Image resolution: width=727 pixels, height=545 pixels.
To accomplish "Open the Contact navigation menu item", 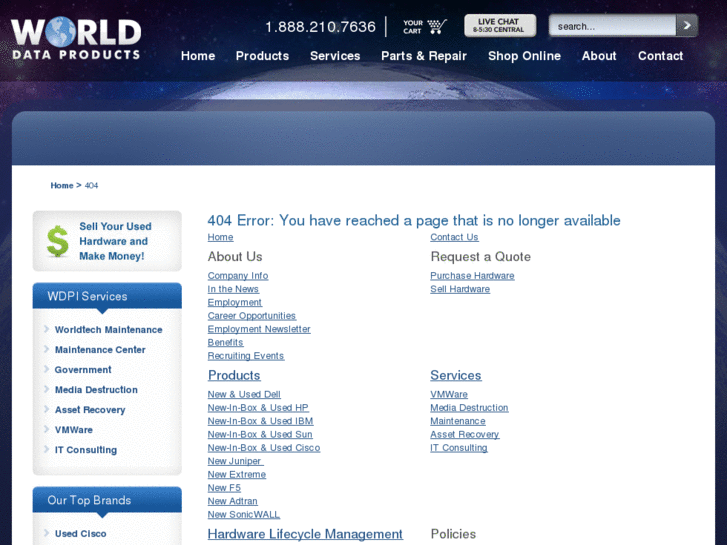I will pyautogui.click(x=660, y=56).
